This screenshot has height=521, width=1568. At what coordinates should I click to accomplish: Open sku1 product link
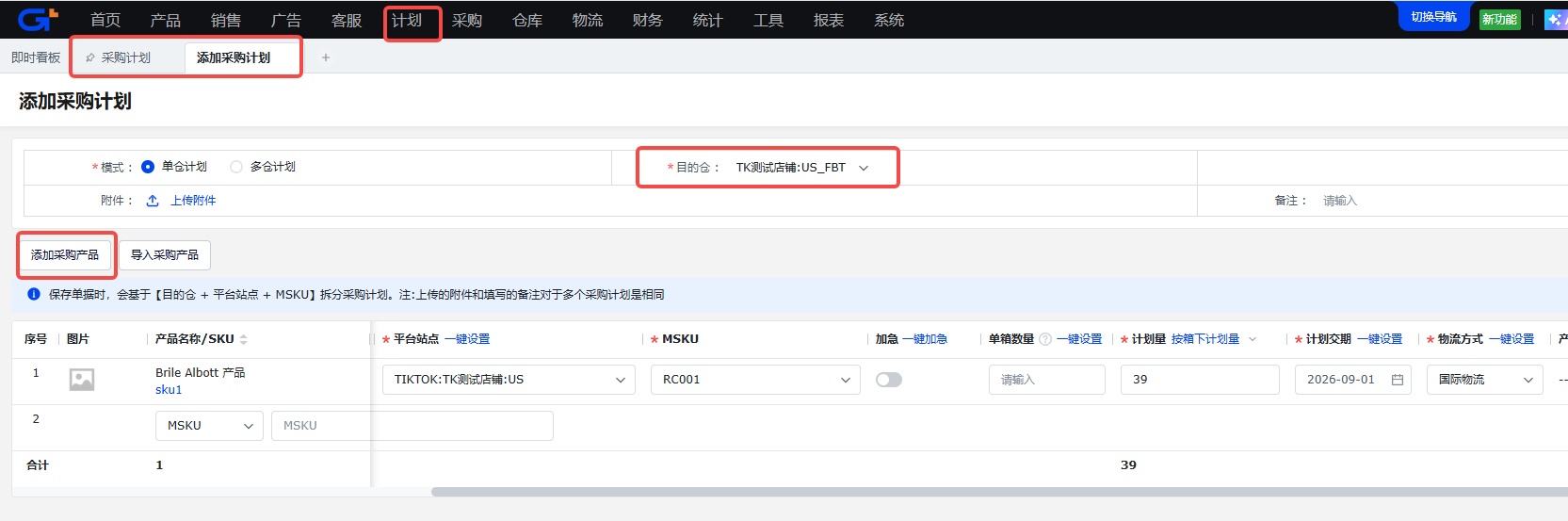(x=169, y=390)
